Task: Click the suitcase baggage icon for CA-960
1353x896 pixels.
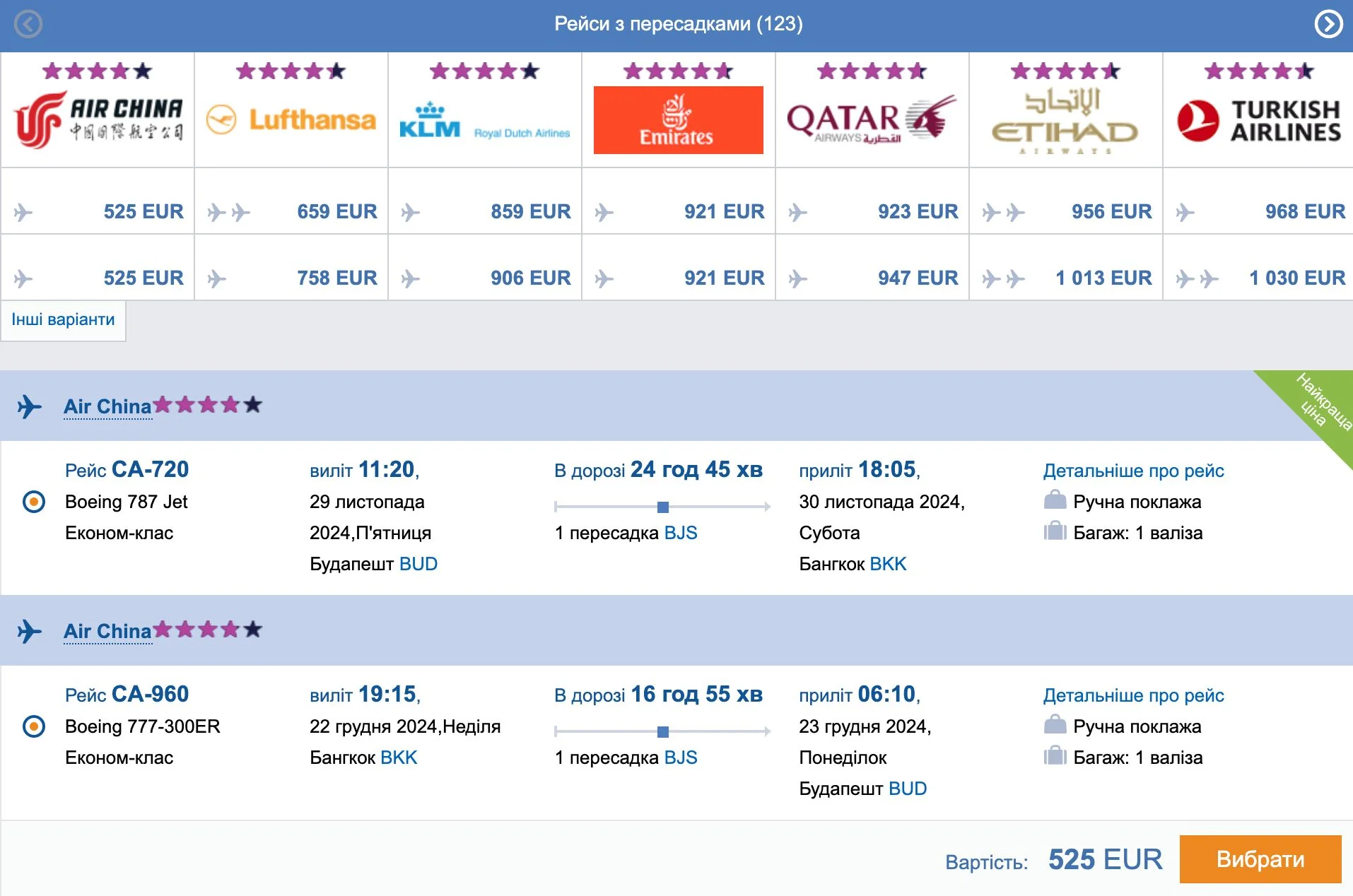Action: [1055, 755]
